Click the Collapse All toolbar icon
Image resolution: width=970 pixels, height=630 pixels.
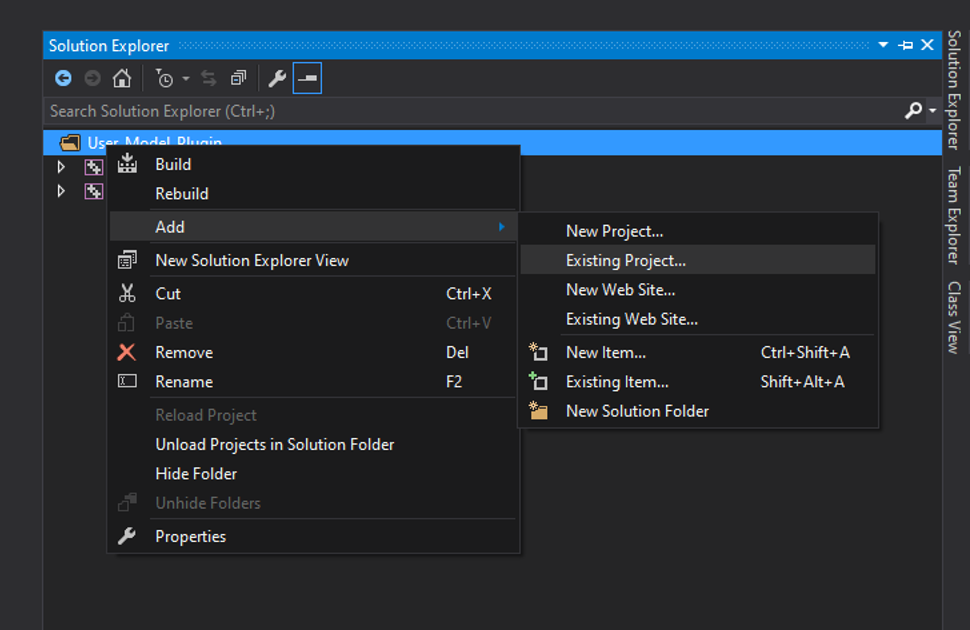point(239,79)
